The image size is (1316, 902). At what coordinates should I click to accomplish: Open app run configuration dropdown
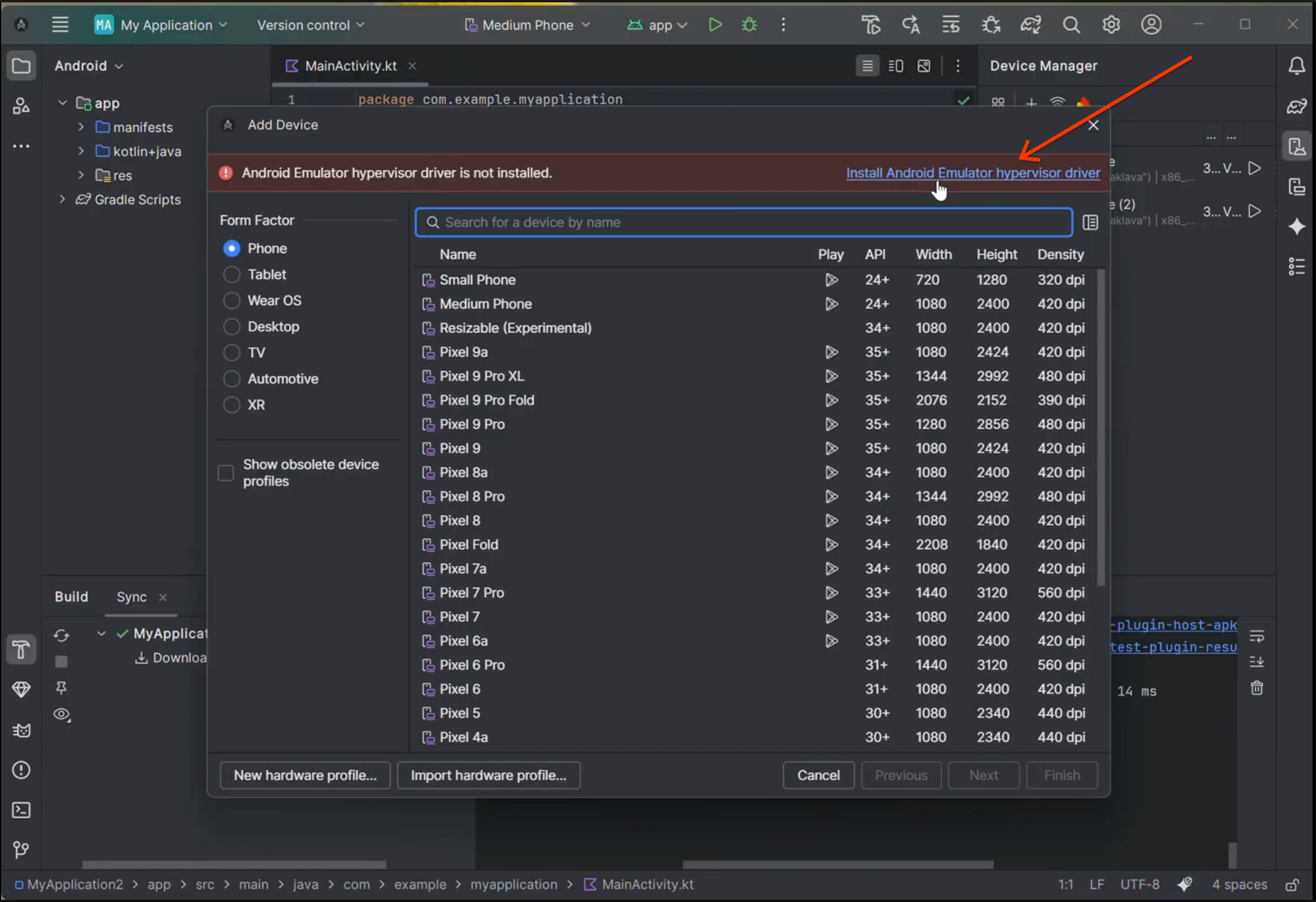[657, 25]
